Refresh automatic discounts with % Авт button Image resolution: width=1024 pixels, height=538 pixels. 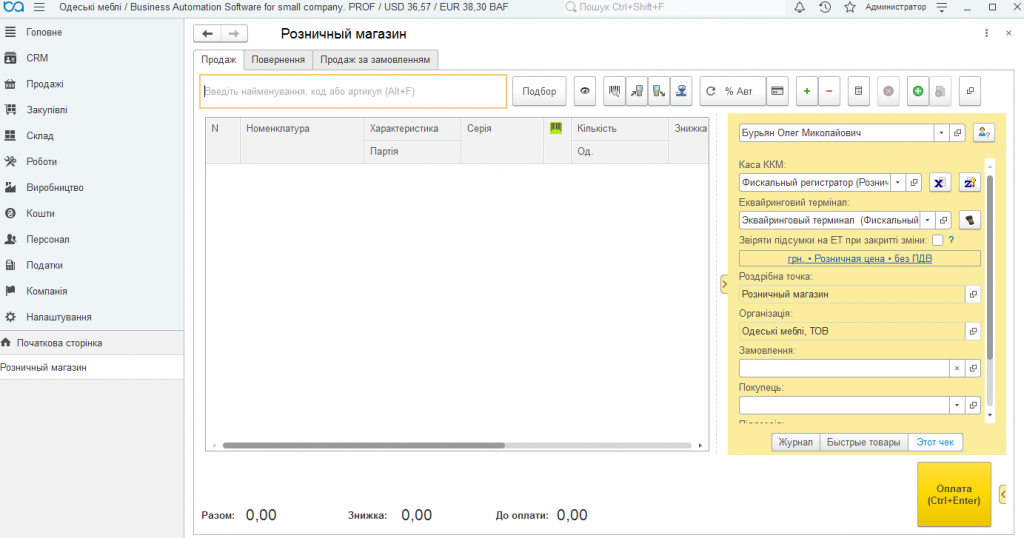pos(731,91)
